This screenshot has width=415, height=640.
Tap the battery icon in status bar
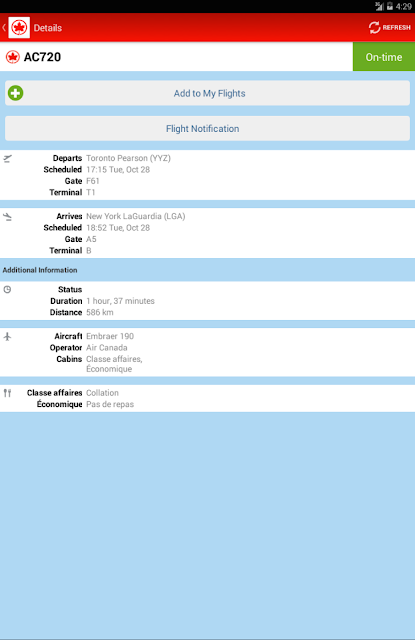tap(390, 6)
